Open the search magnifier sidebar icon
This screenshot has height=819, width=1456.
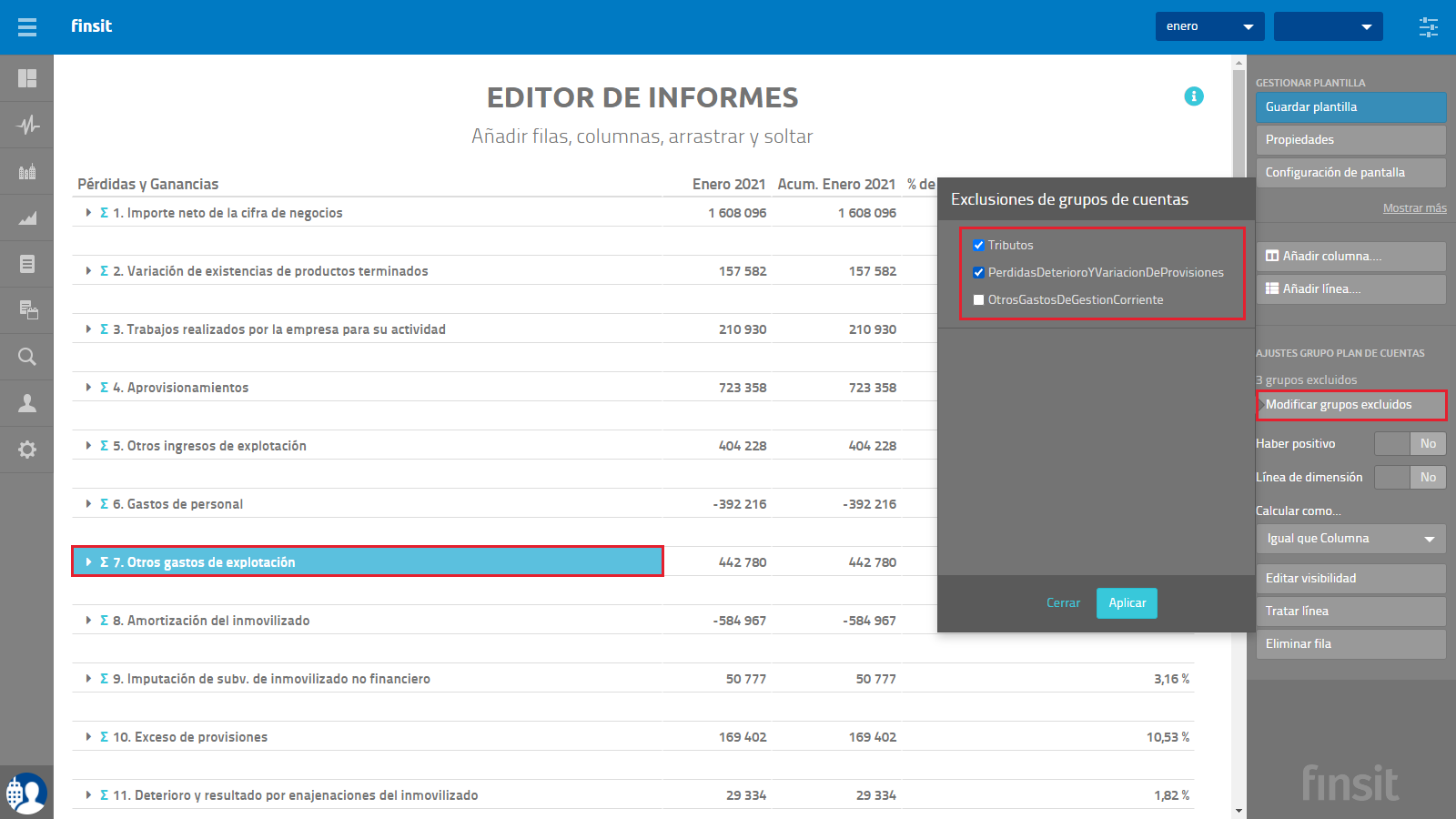pyautogui.click(x=27, y=357)
